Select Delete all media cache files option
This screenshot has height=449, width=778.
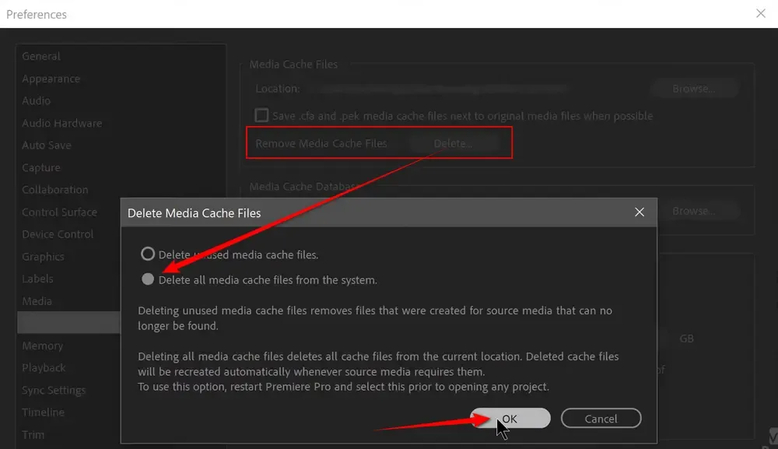tap(147, 279)
